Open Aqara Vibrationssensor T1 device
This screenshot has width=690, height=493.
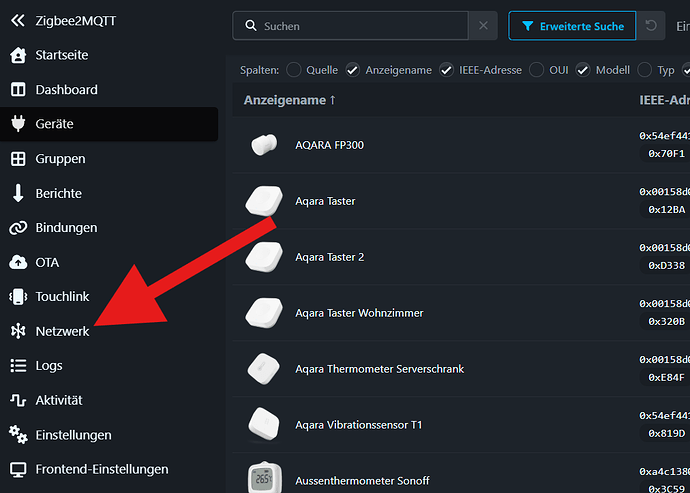[x=359, y=425]
